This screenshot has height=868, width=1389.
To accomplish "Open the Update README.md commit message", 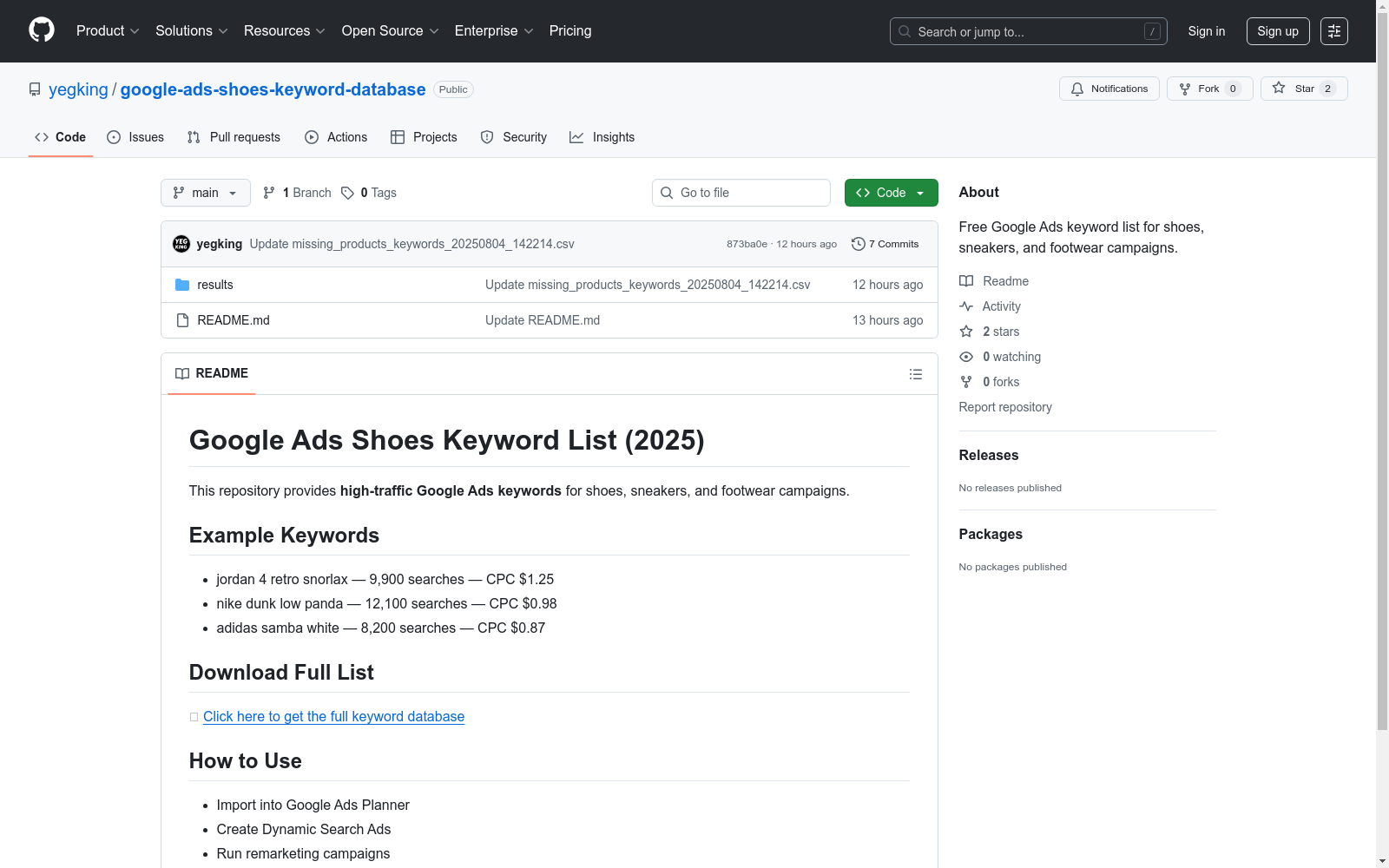I will tap(543, 320).
